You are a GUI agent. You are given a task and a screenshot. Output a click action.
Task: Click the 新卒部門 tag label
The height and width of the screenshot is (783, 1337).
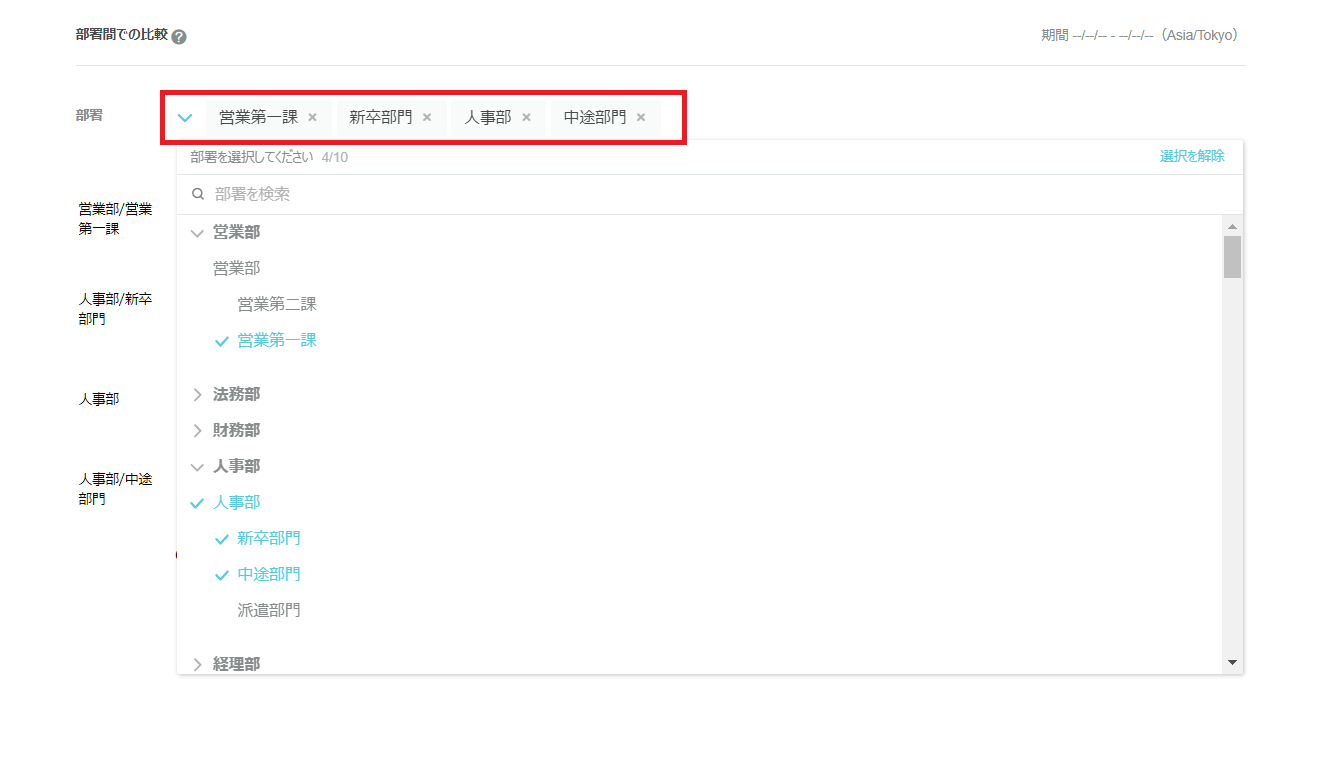point(381,117)
